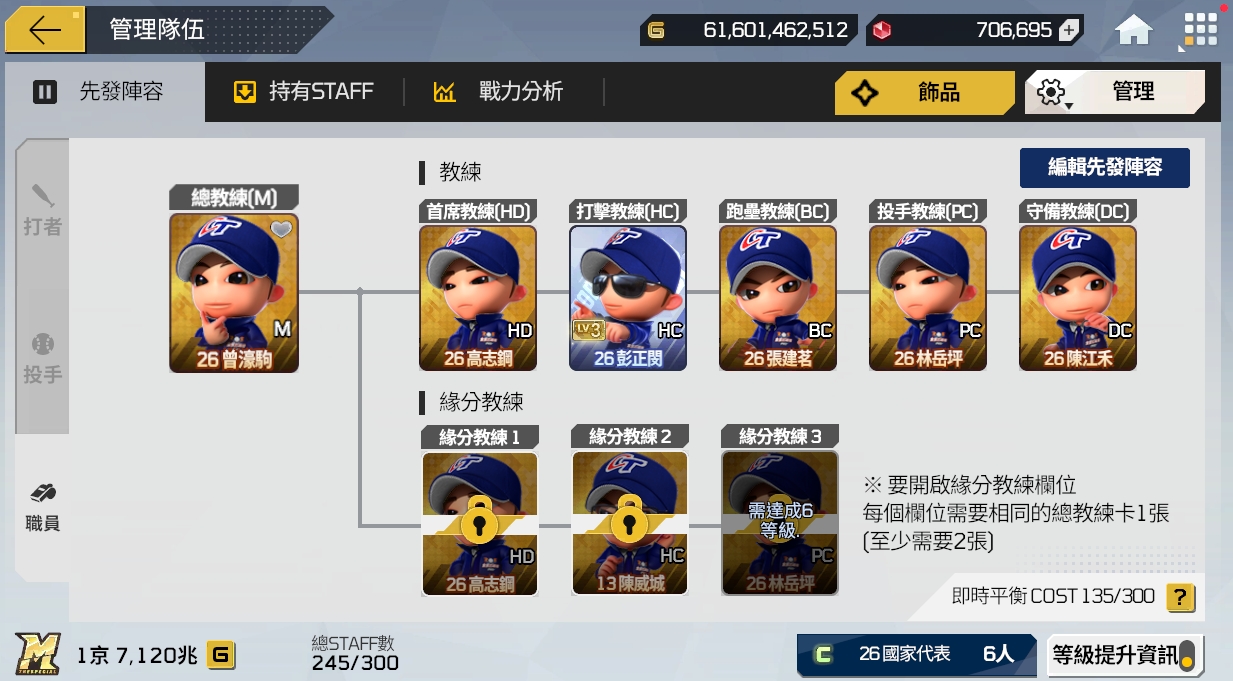1233x681 pixels.
Task: Tap the lock on 緣分教練 2 slot
Action: (629, 520)
